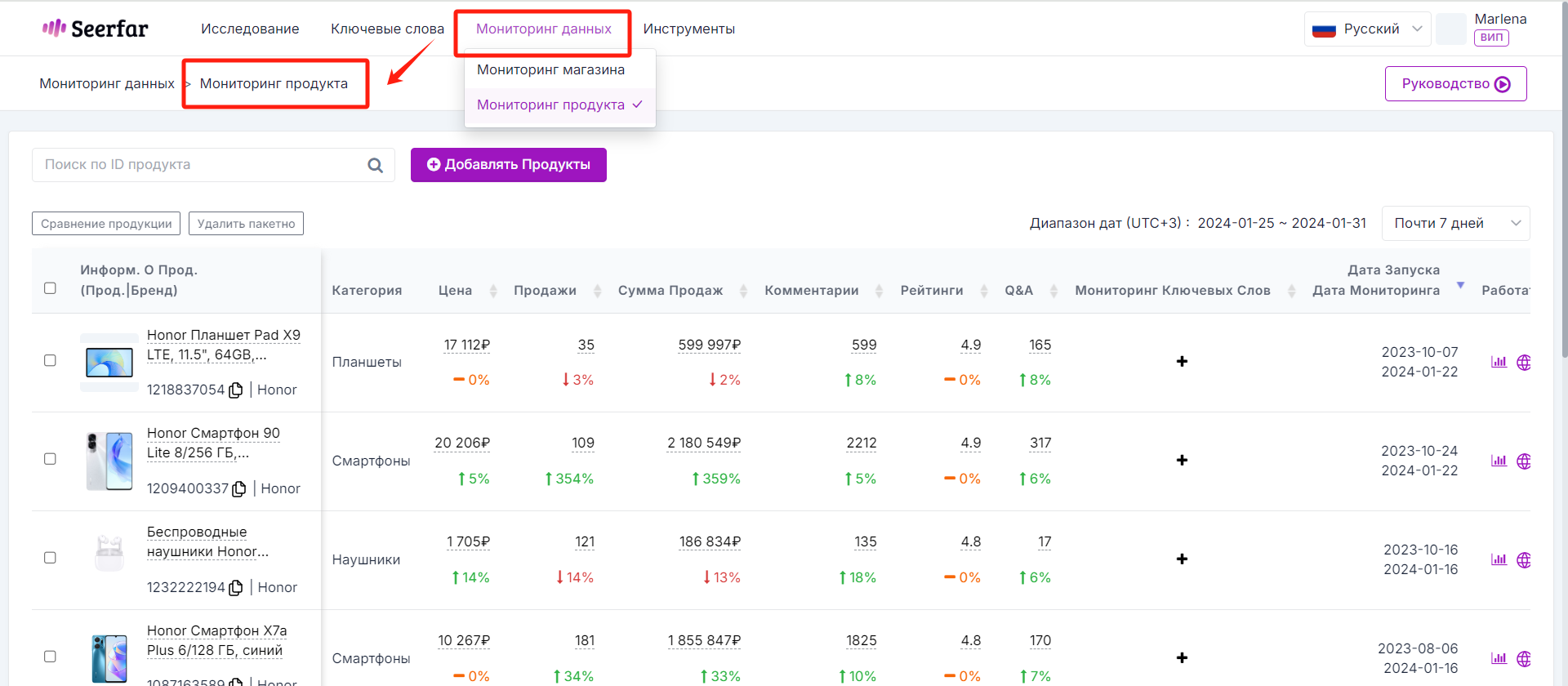Sort by Дата Мониторинга column

1460,286
